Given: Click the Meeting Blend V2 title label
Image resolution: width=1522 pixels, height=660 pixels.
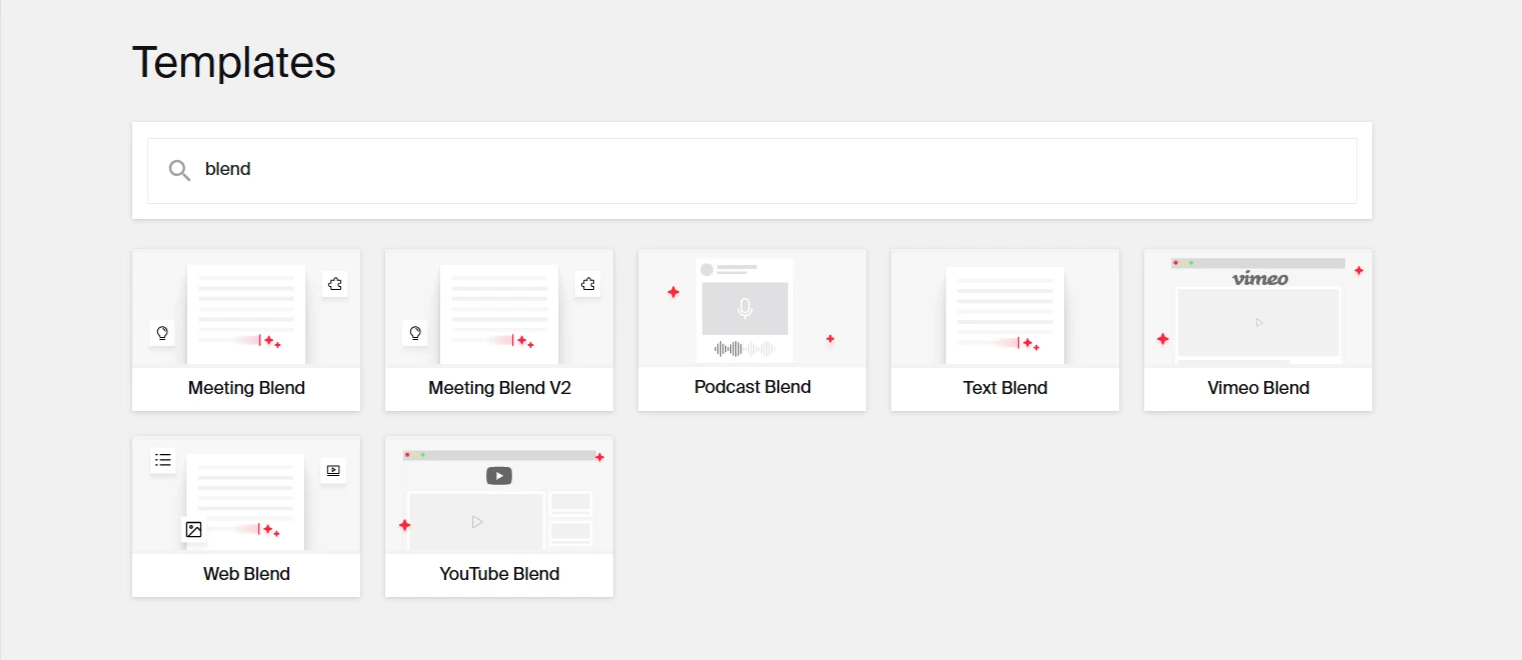Looking at the screenshot, I should pyautogui.click(x=499, y=388).
